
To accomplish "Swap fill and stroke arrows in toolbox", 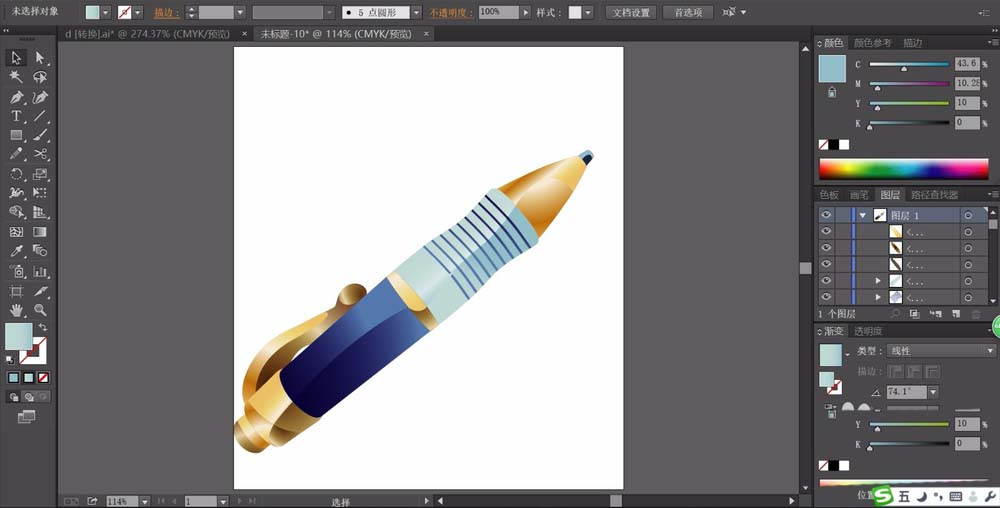I will pos(43,327).
